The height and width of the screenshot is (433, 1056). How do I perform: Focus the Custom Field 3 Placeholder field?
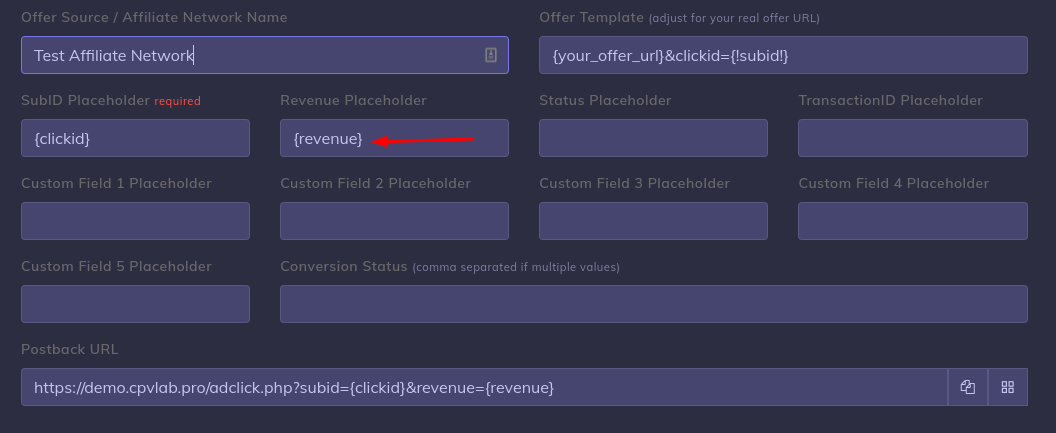(653, 221)
